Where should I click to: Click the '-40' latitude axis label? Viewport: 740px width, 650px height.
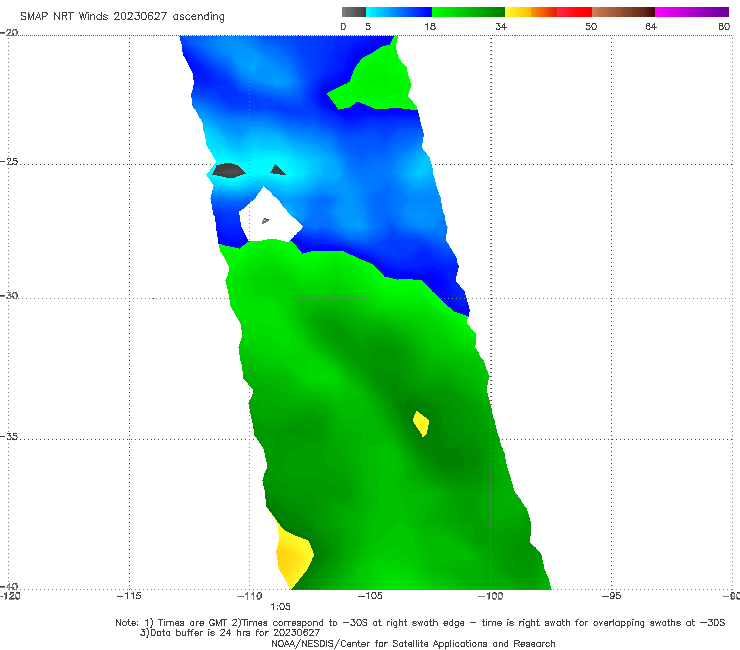point(9,586)
